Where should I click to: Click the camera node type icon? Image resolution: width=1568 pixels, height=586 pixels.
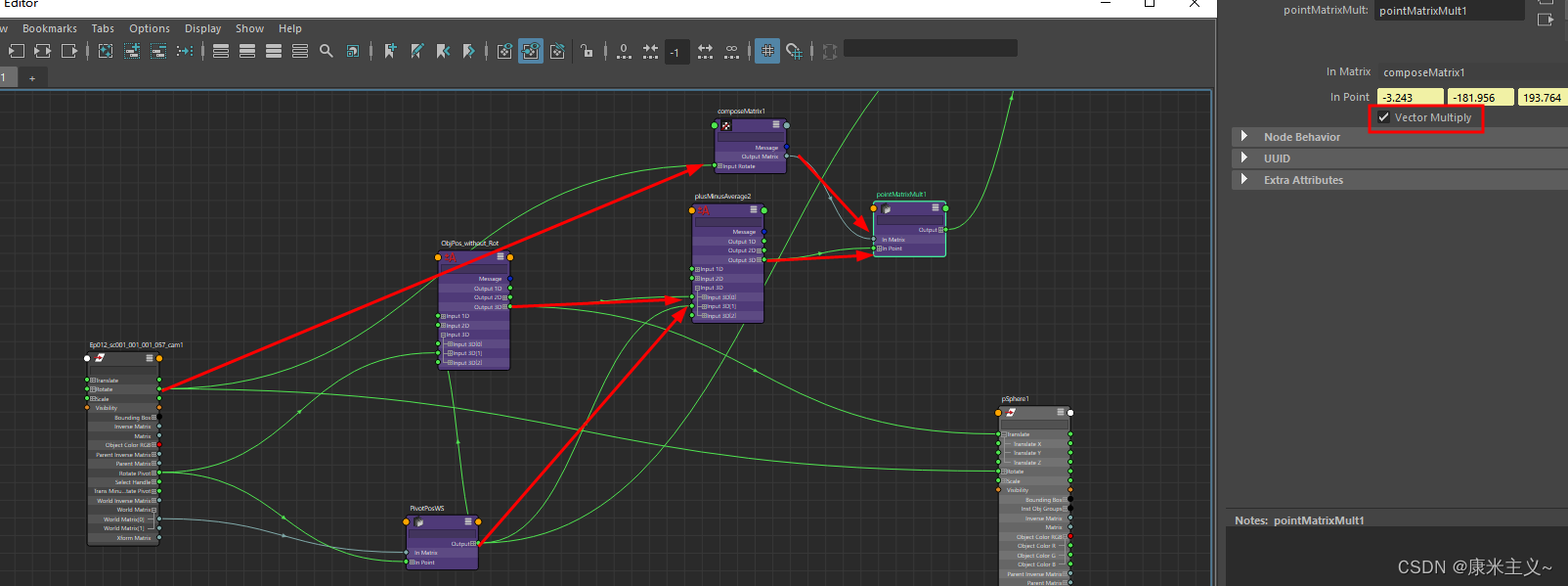100,358
